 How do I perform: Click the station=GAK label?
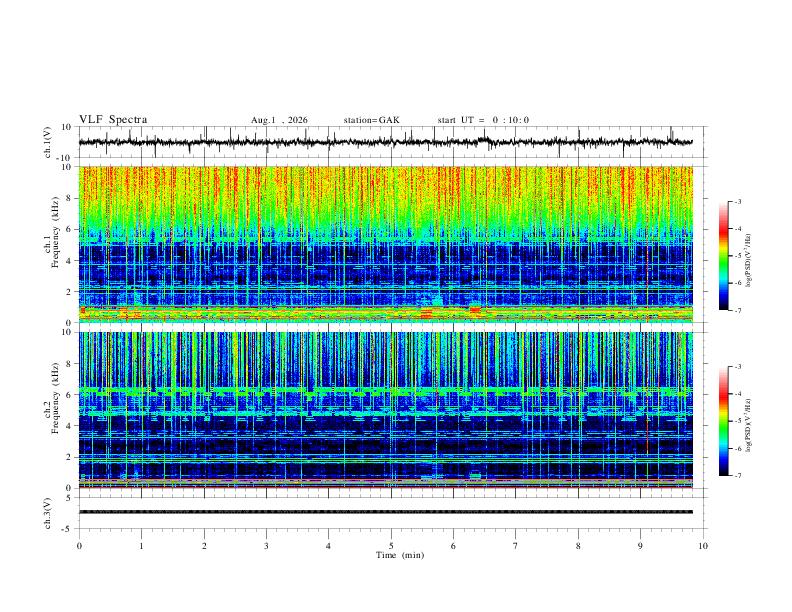tap(371, 120)
